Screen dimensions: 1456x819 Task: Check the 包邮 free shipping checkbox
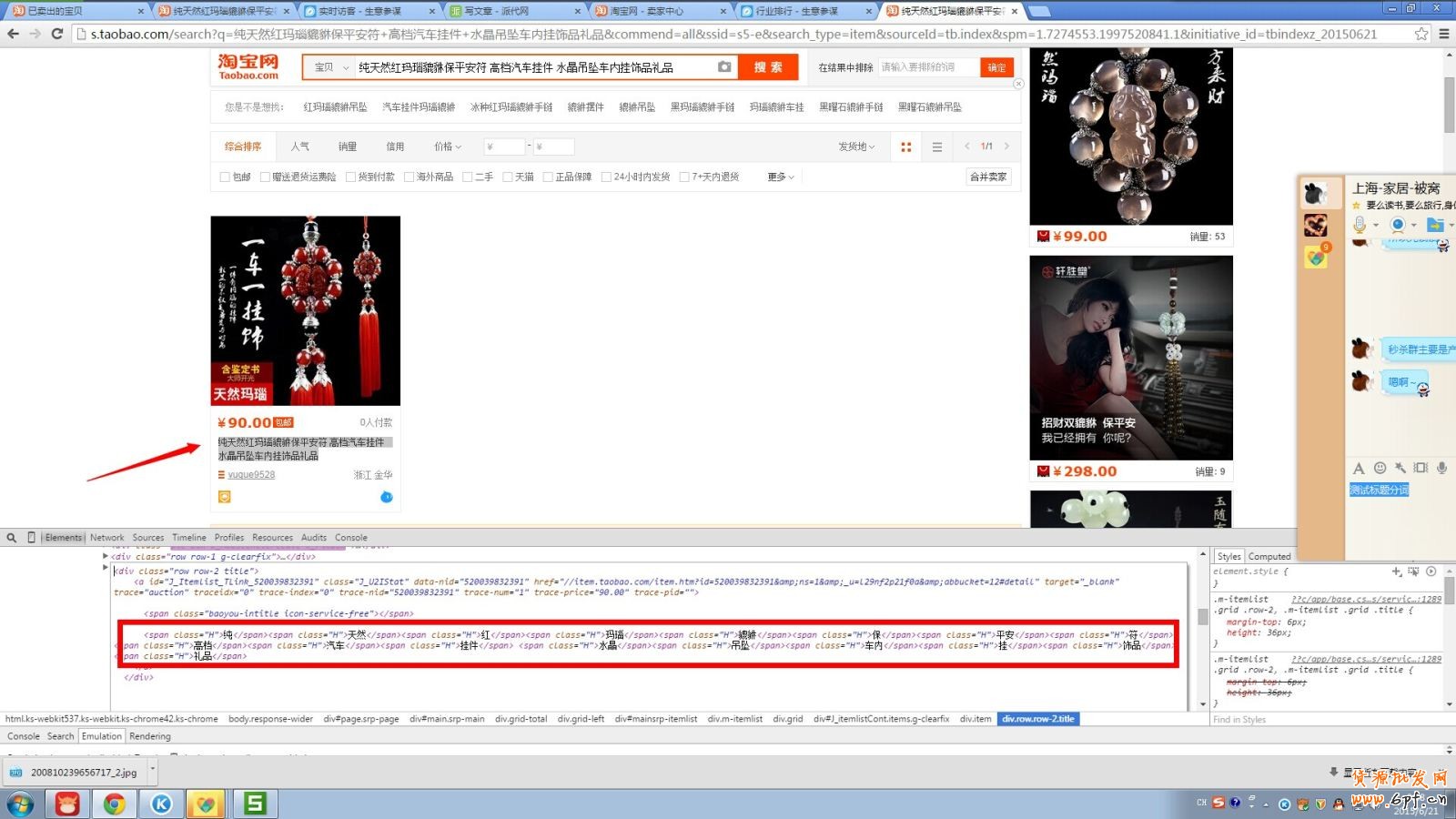coord(225,177)
